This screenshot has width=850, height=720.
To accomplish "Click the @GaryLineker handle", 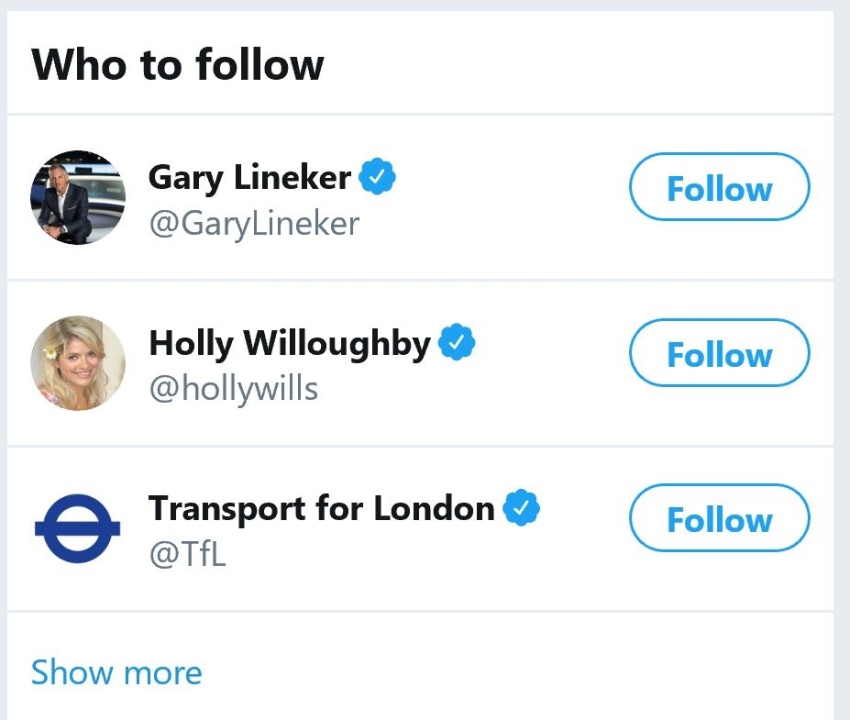I will (253, 222).
